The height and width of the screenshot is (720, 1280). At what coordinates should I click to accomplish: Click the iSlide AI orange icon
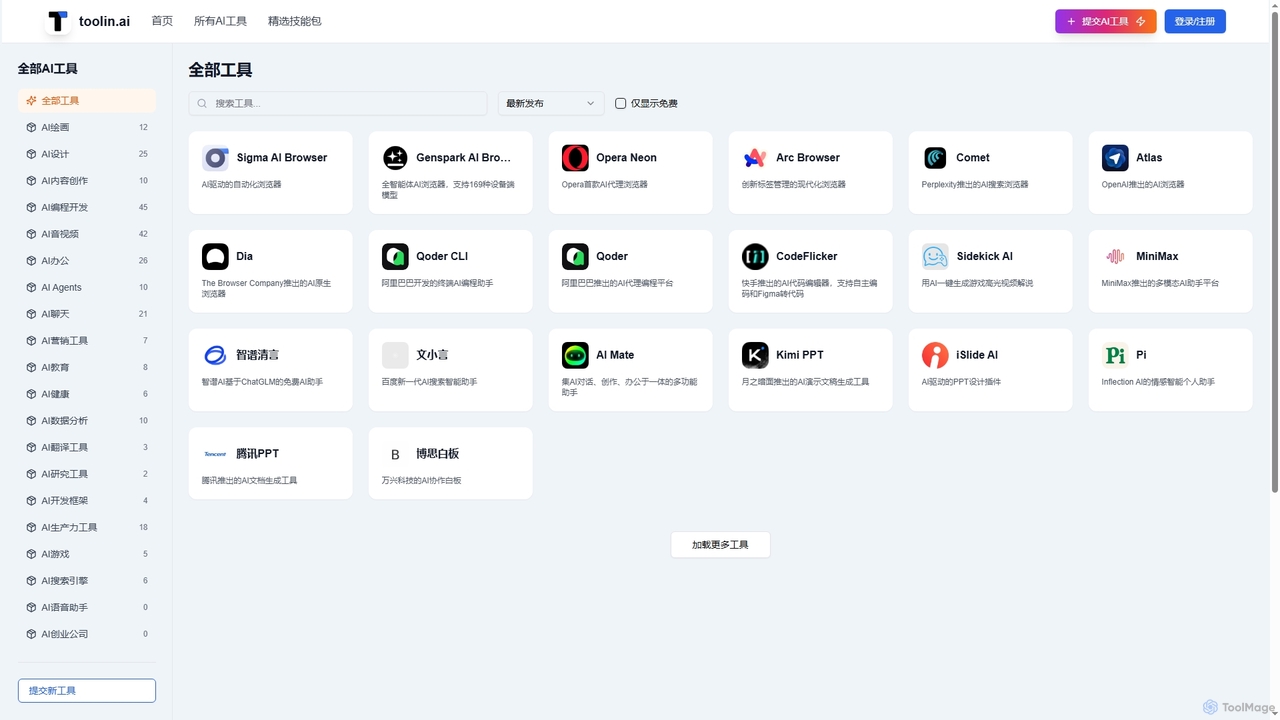click(x=935, y=355)
